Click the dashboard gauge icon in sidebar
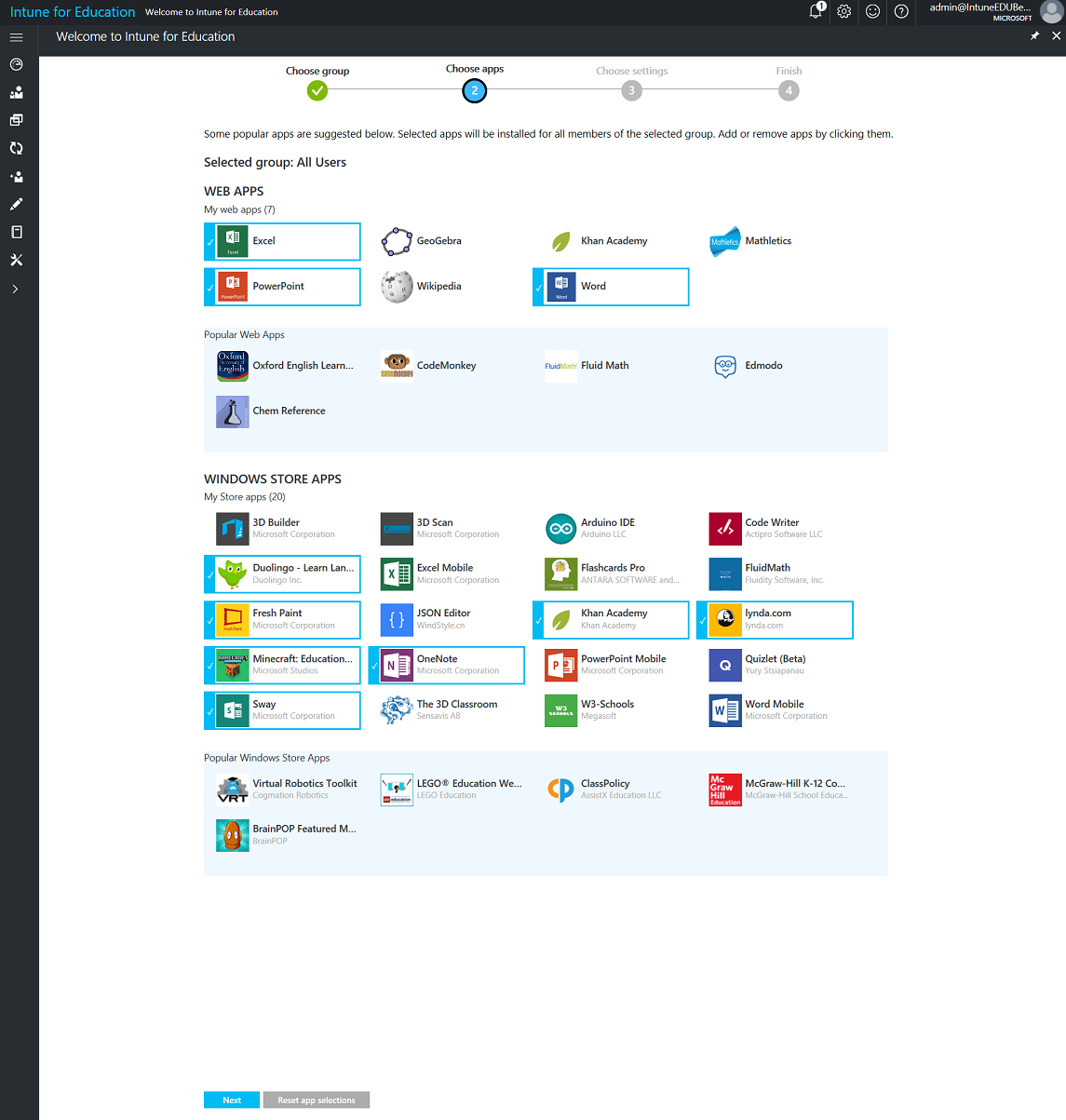The image size is (1066, 1120). [16, 64]
